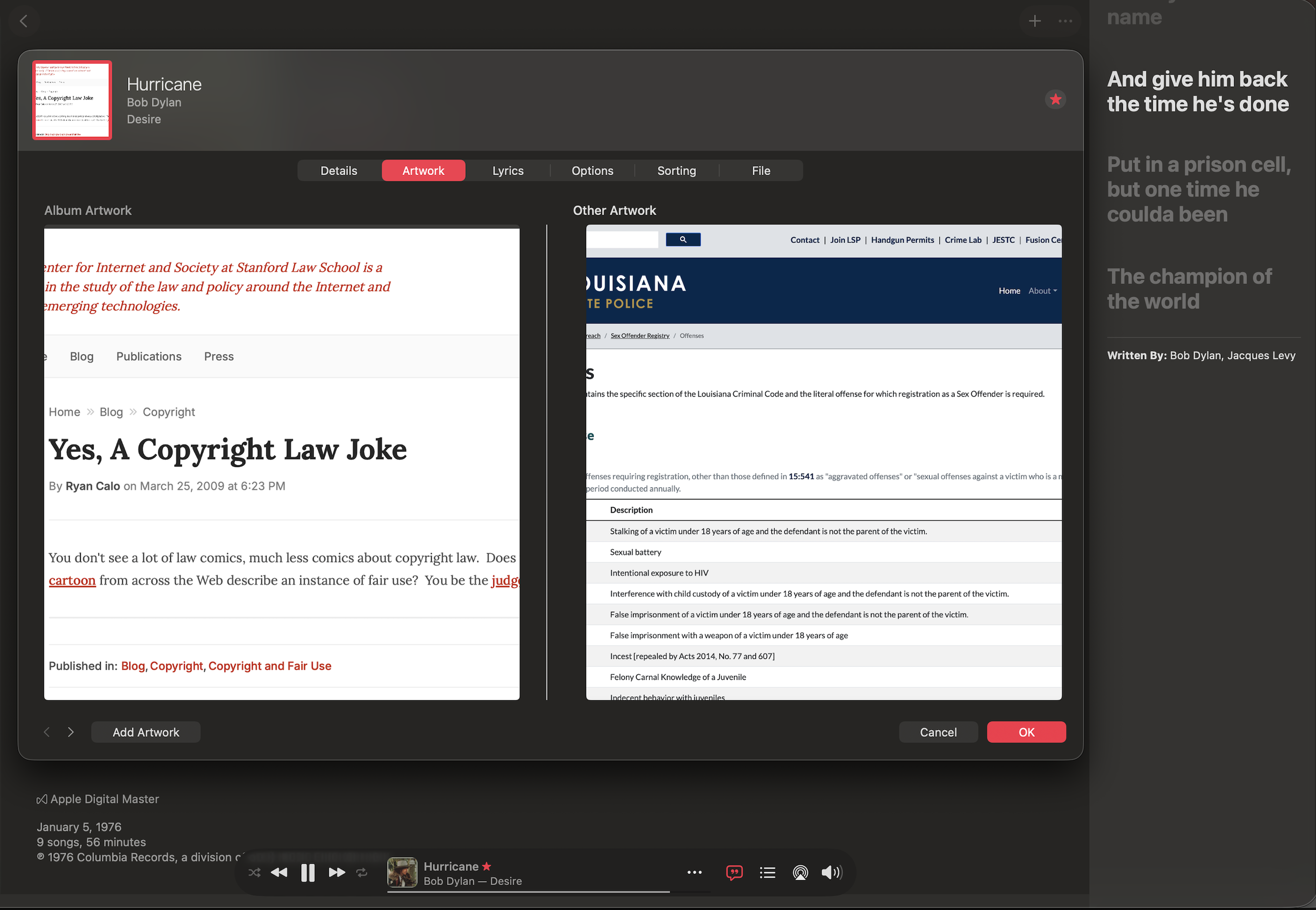This screenshot has height=910, width=1316.
Task: Skip back to previous track
Action: [279, 873]
